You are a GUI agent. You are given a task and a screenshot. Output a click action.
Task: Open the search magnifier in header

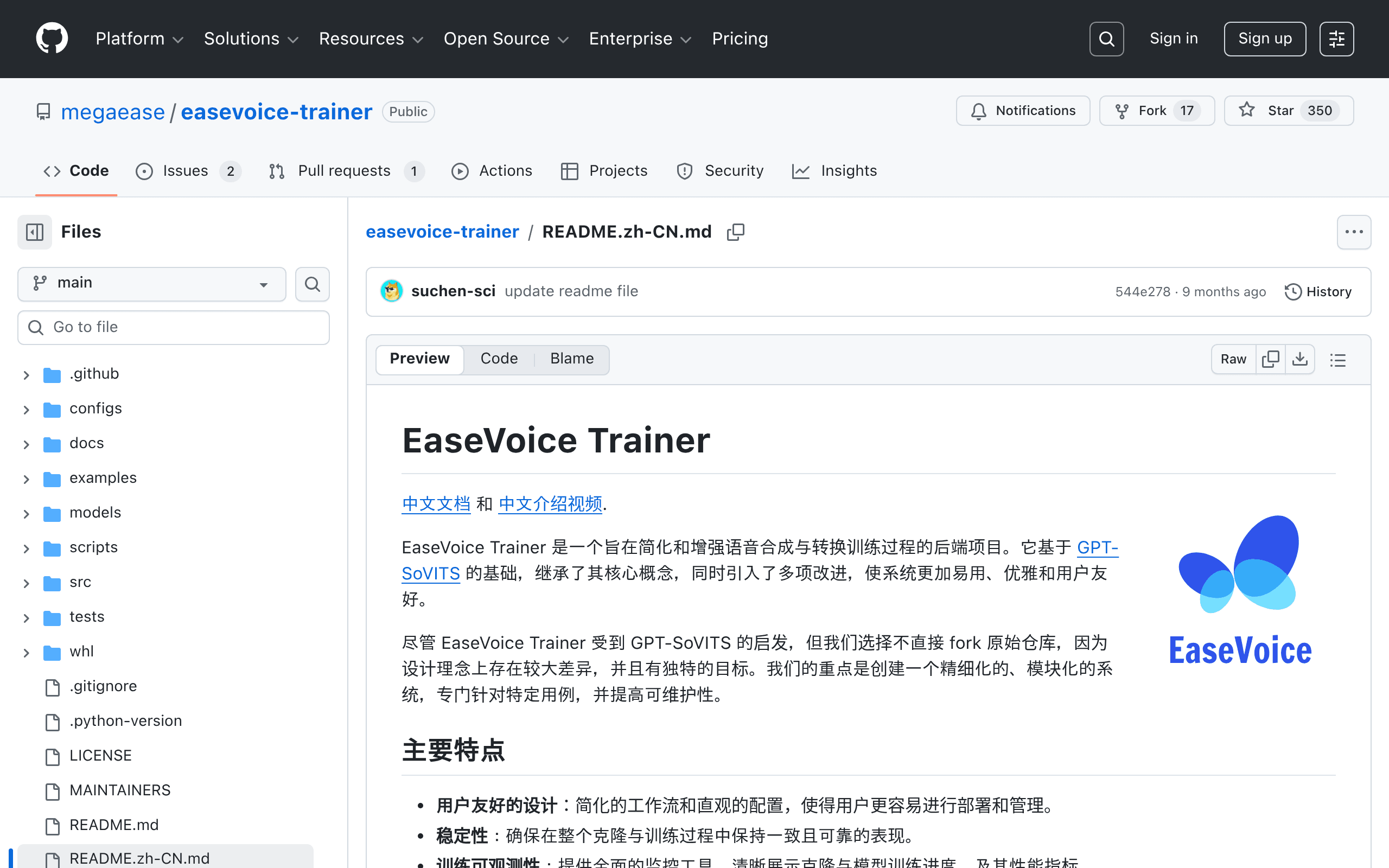1106,39
